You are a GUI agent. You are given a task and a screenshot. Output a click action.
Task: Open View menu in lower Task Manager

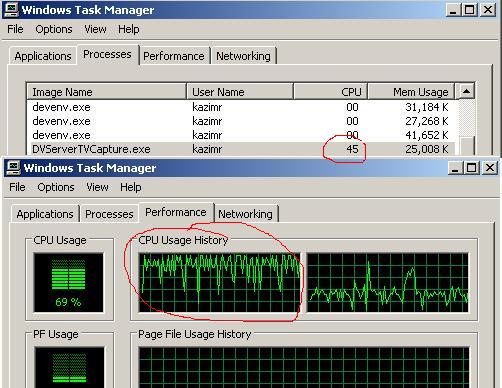click(97, 187)
